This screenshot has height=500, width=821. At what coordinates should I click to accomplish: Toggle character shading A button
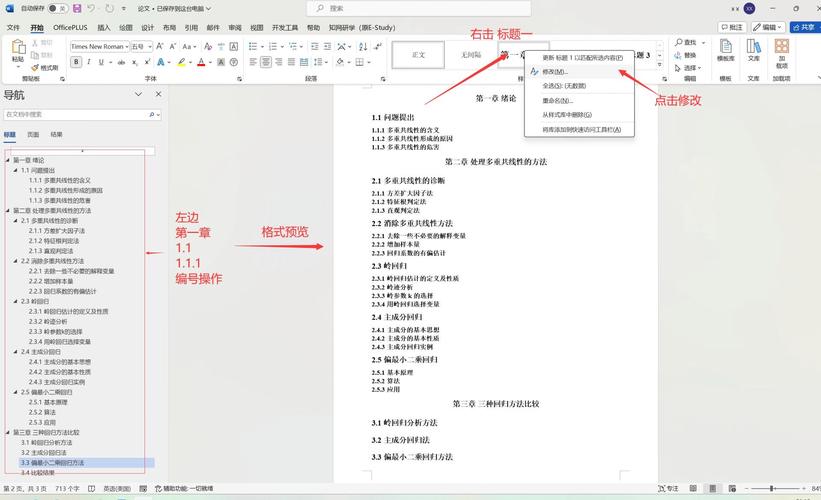point(221,62)
